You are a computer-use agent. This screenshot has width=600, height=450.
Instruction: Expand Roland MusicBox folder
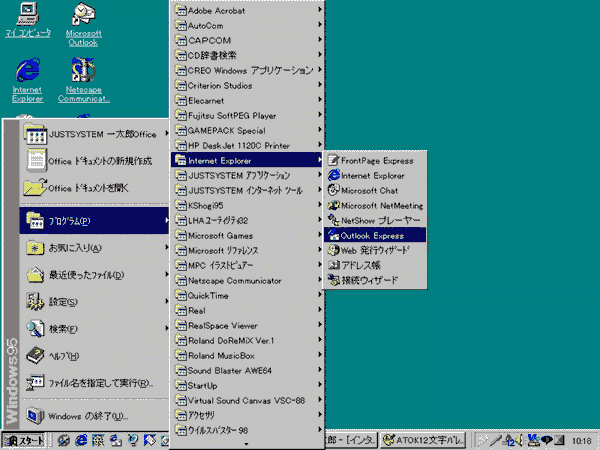point(247,355)
